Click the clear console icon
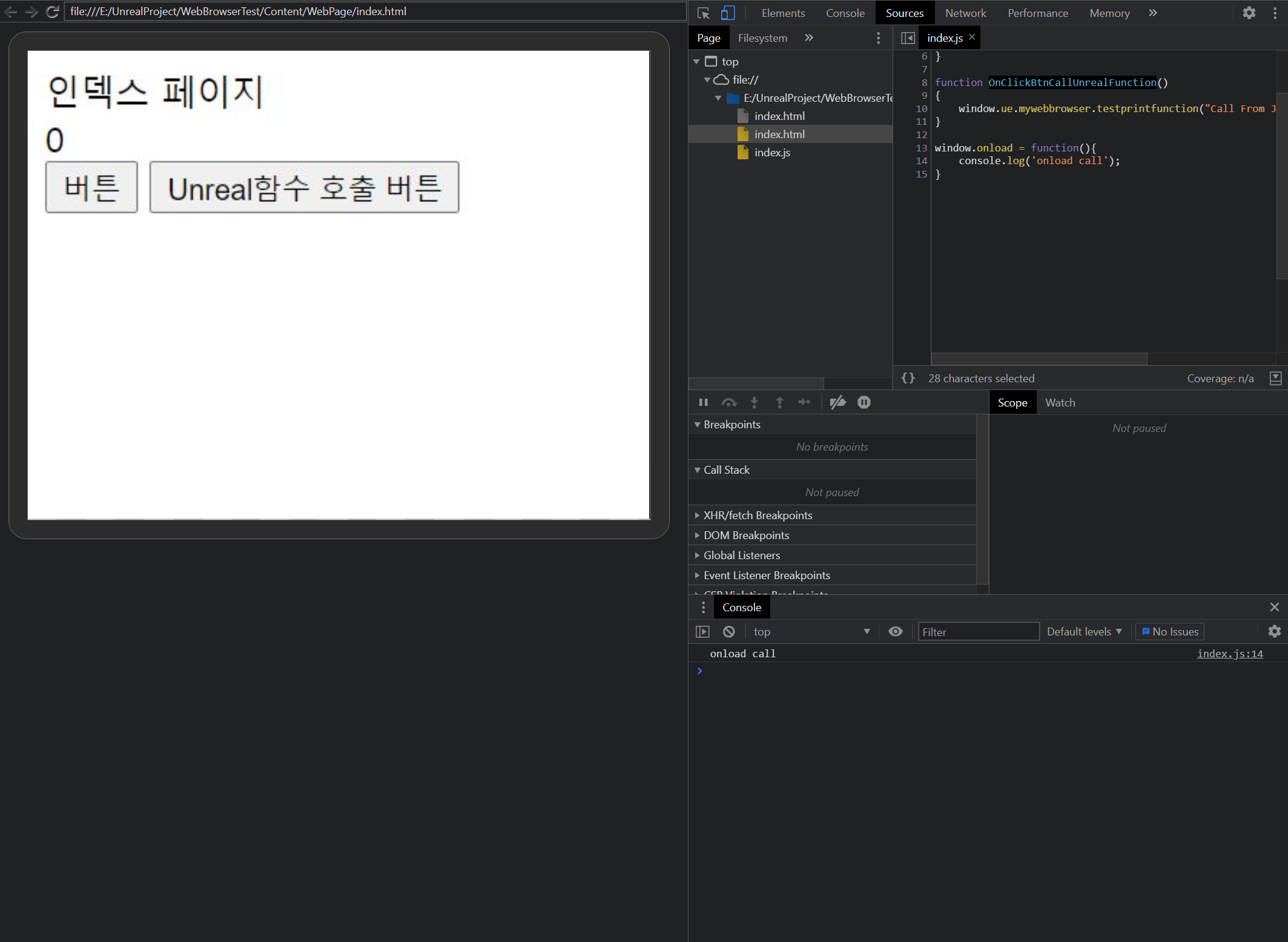 (x=729, y=631)
